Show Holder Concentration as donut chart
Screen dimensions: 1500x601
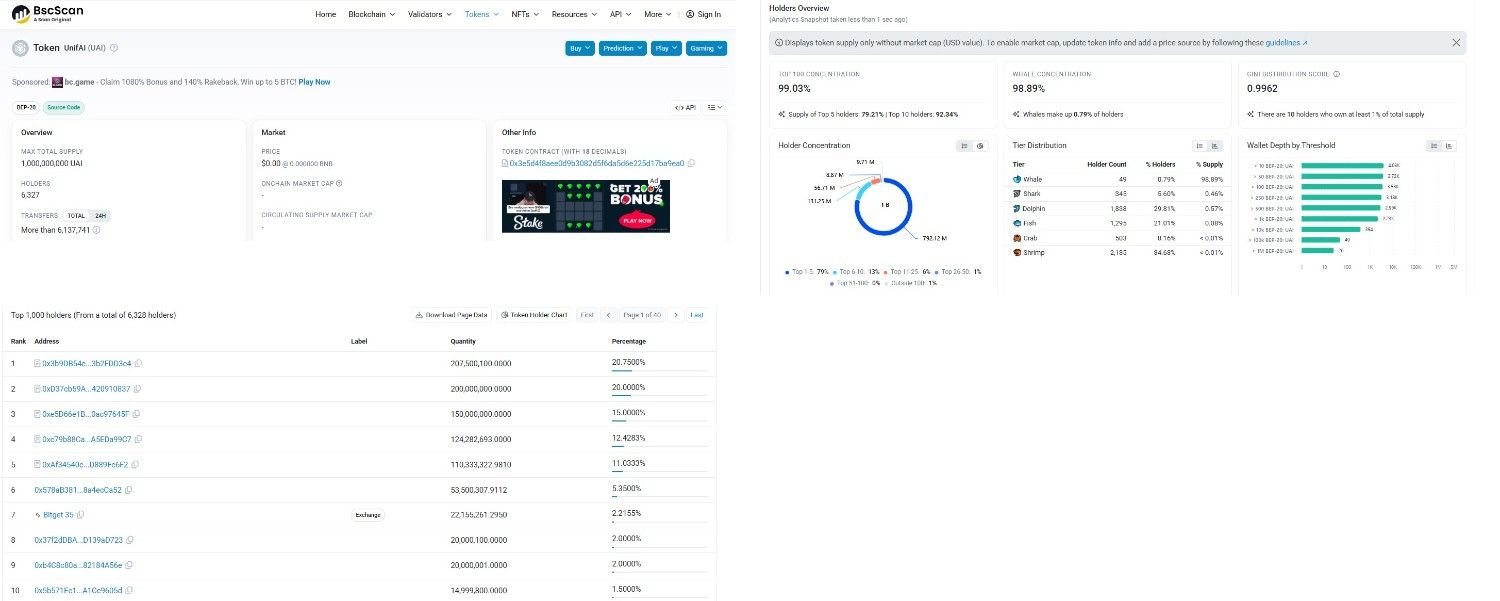coord(980,146)
